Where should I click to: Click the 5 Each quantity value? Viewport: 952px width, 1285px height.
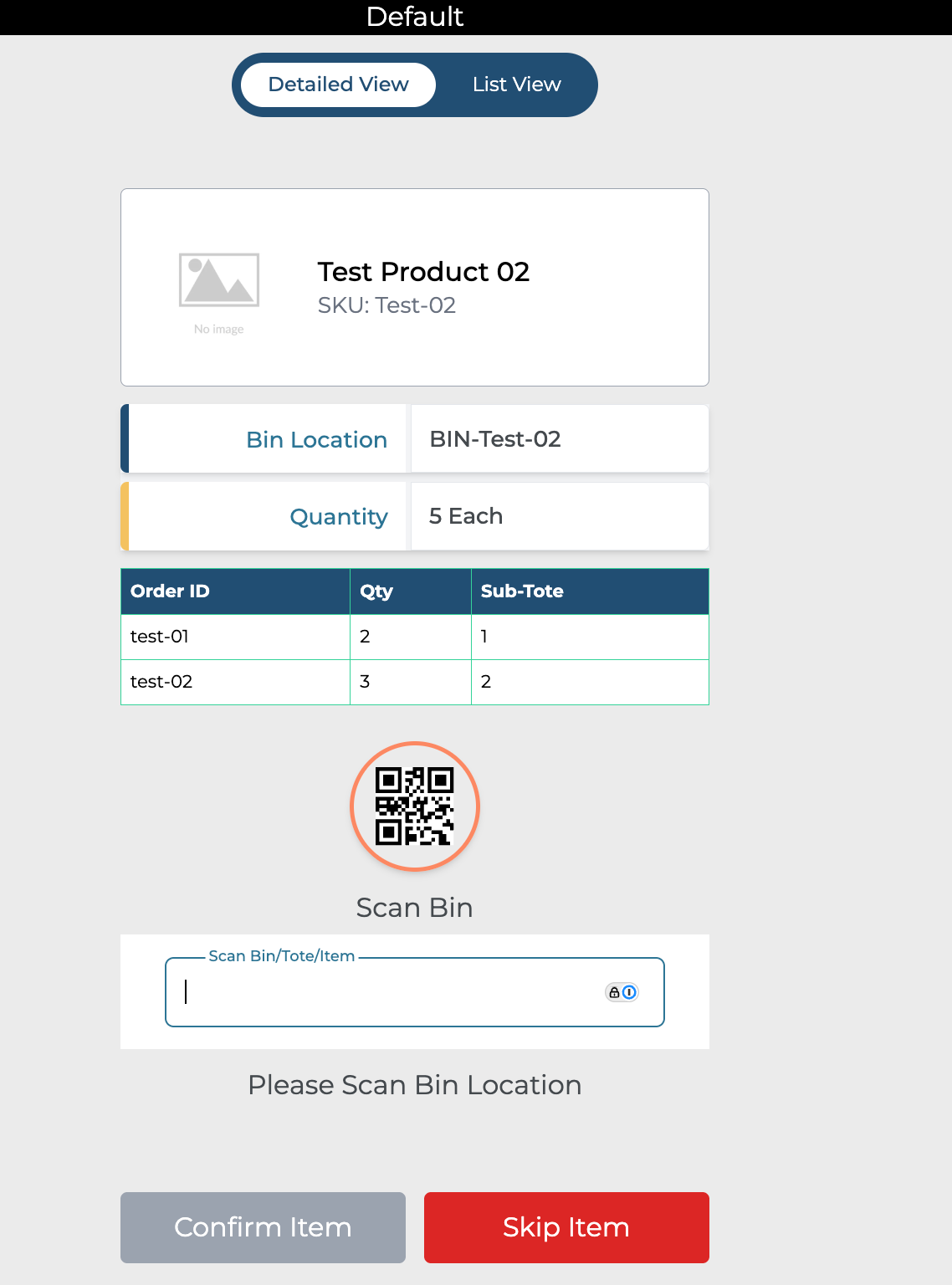466,516
